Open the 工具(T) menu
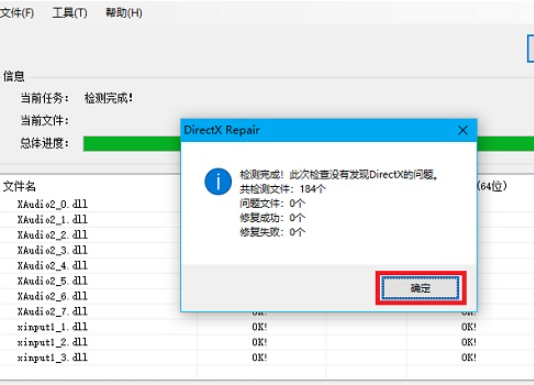The width and height of the screenshot is (534, 385). 69,13
